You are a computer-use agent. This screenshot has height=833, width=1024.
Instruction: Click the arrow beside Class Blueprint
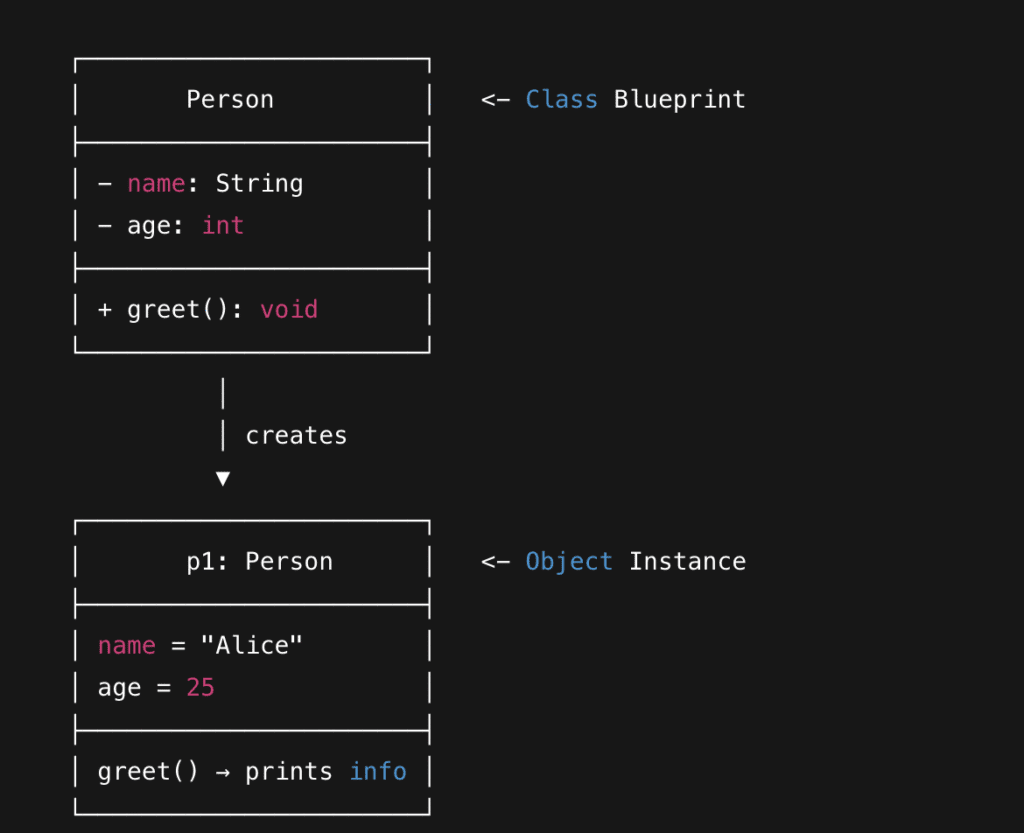point(495,100)
